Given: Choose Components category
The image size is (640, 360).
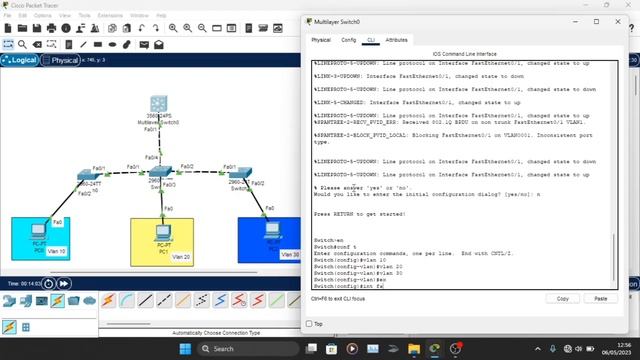Looking at the screenshot, I should [42, 301].
